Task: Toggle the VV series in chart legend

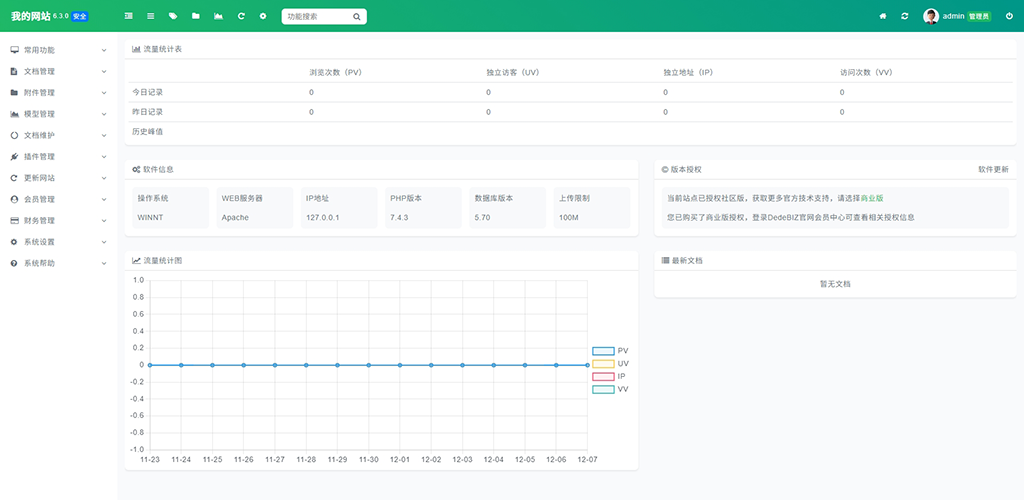Action: point(610,389)
